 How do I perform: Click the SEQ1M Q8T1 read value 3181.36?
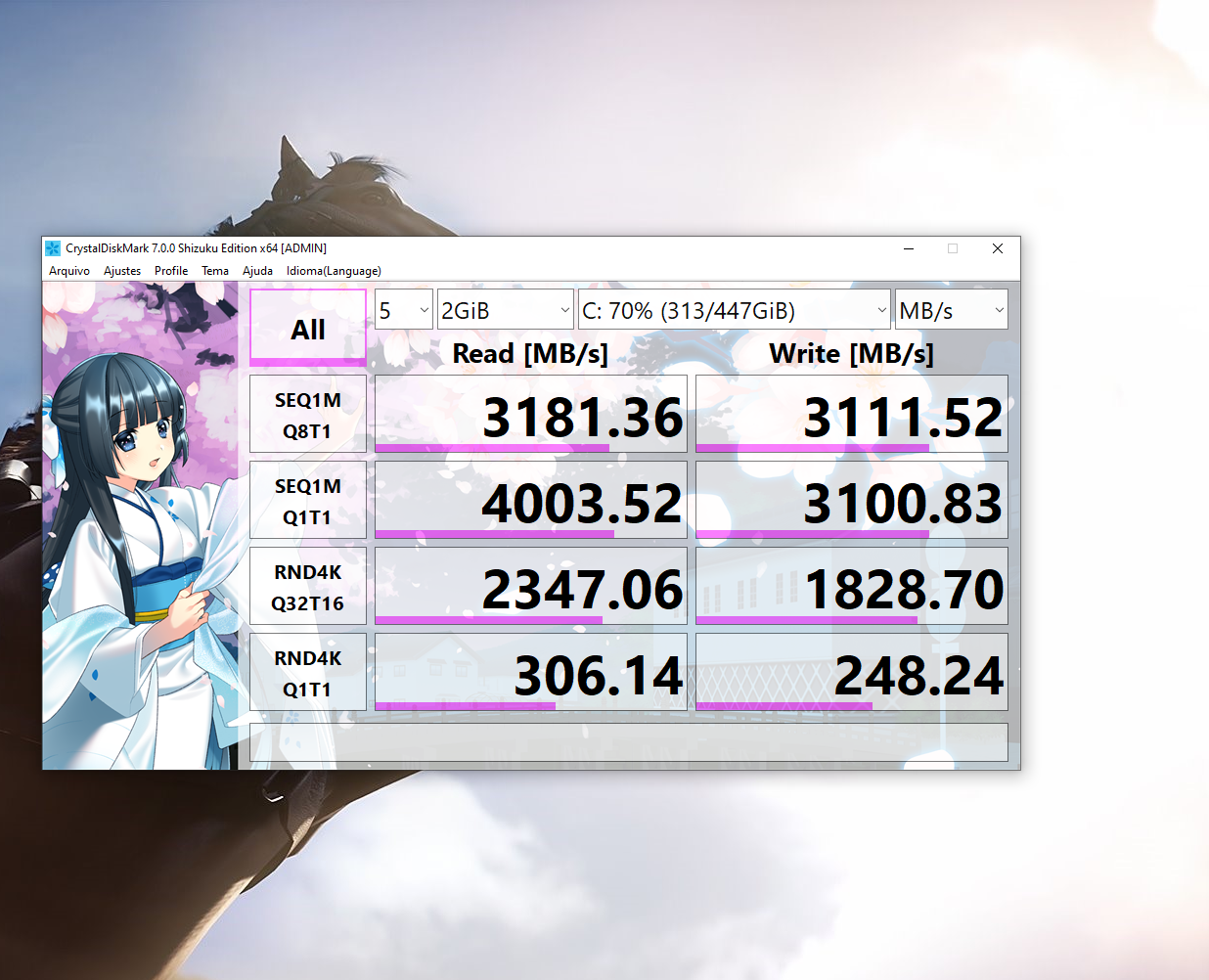[531, 414]
